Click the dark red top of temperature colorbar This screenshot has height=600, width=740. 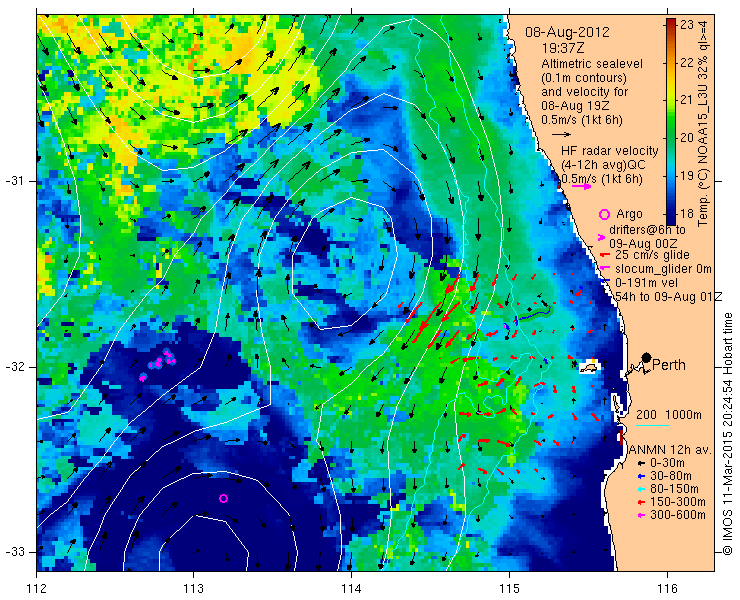671,22
